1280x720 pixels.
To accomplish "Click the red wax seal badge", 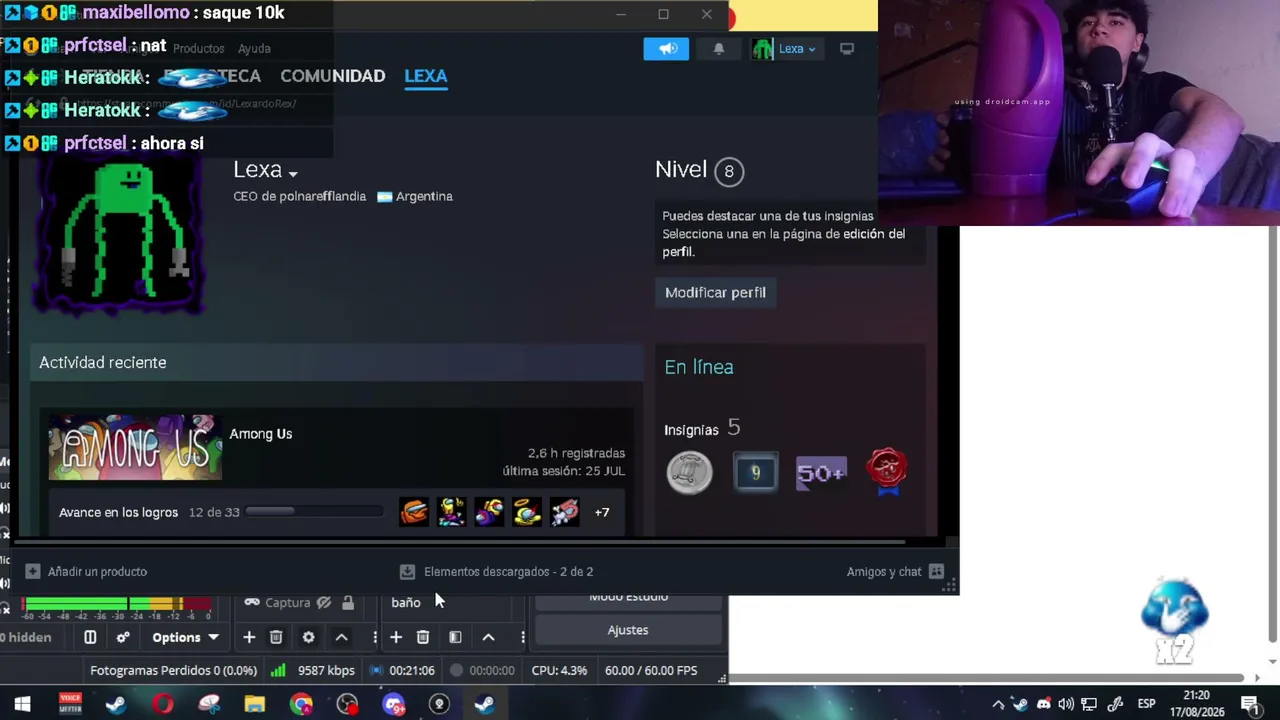I will 887,472.
